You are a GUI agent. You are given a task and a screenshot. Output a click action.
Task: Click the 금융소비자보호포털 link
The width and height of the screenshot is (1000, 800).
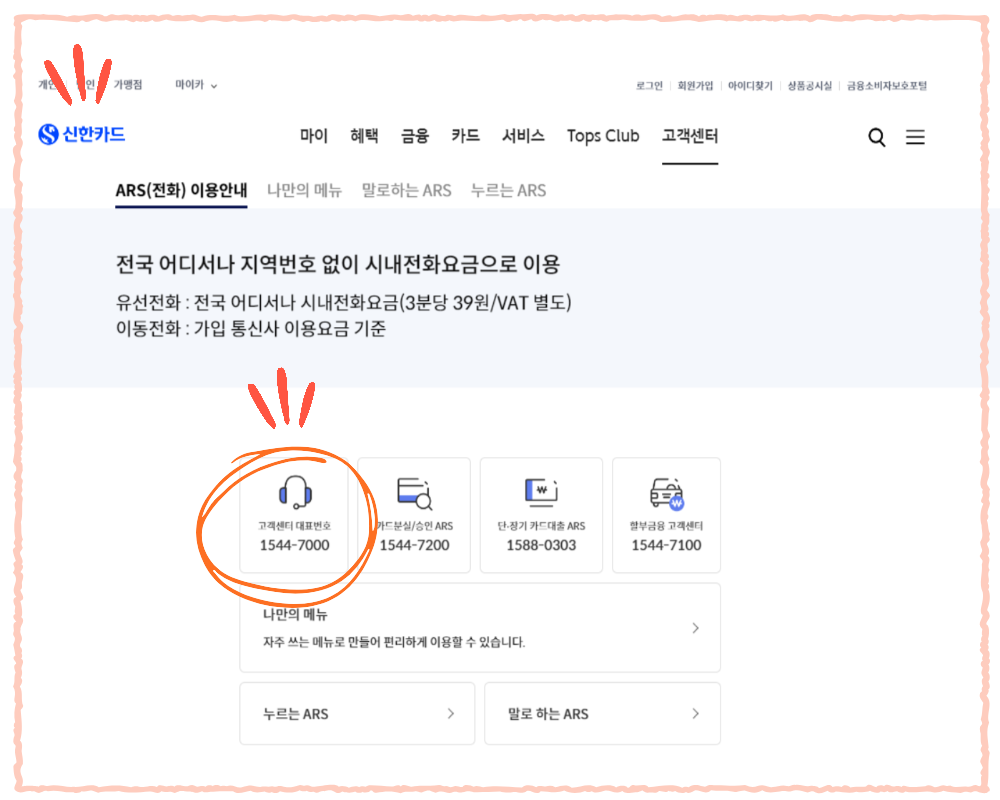(x=886, y=85)
